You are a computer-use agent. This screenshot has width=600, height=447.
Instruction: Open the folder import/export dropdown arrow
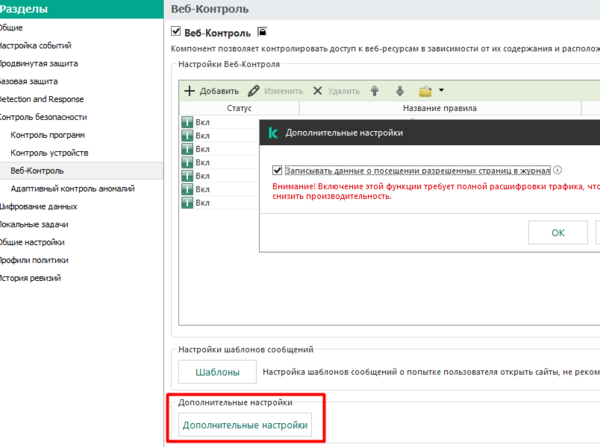point(441,91)
